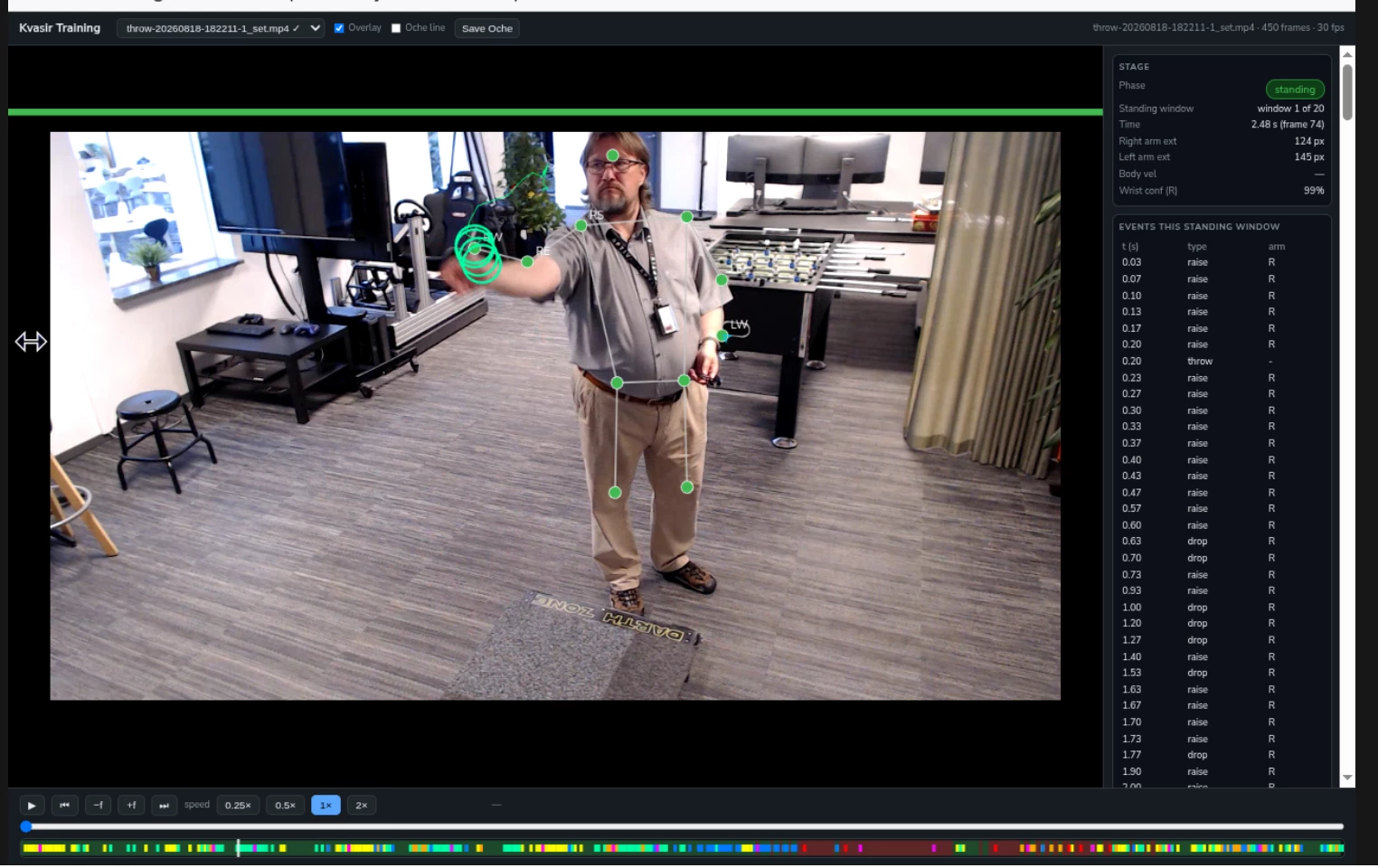This screenshot has height=868, width=1378.
Task: Start playback with the play button
Action: point(32,805)
